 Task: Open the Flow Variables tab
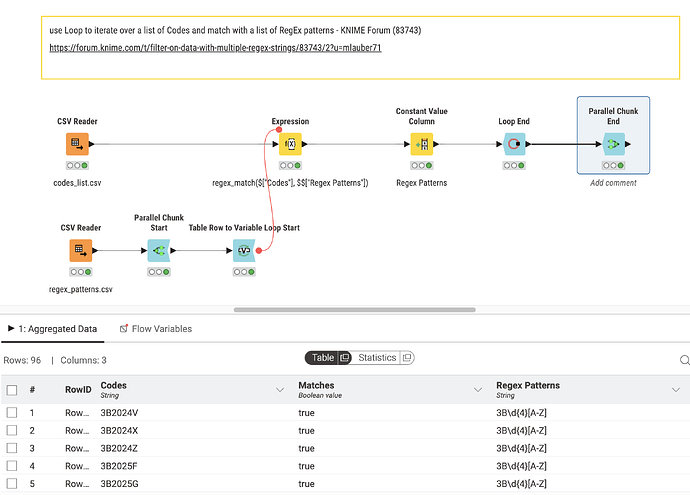[x=156, y=329]
